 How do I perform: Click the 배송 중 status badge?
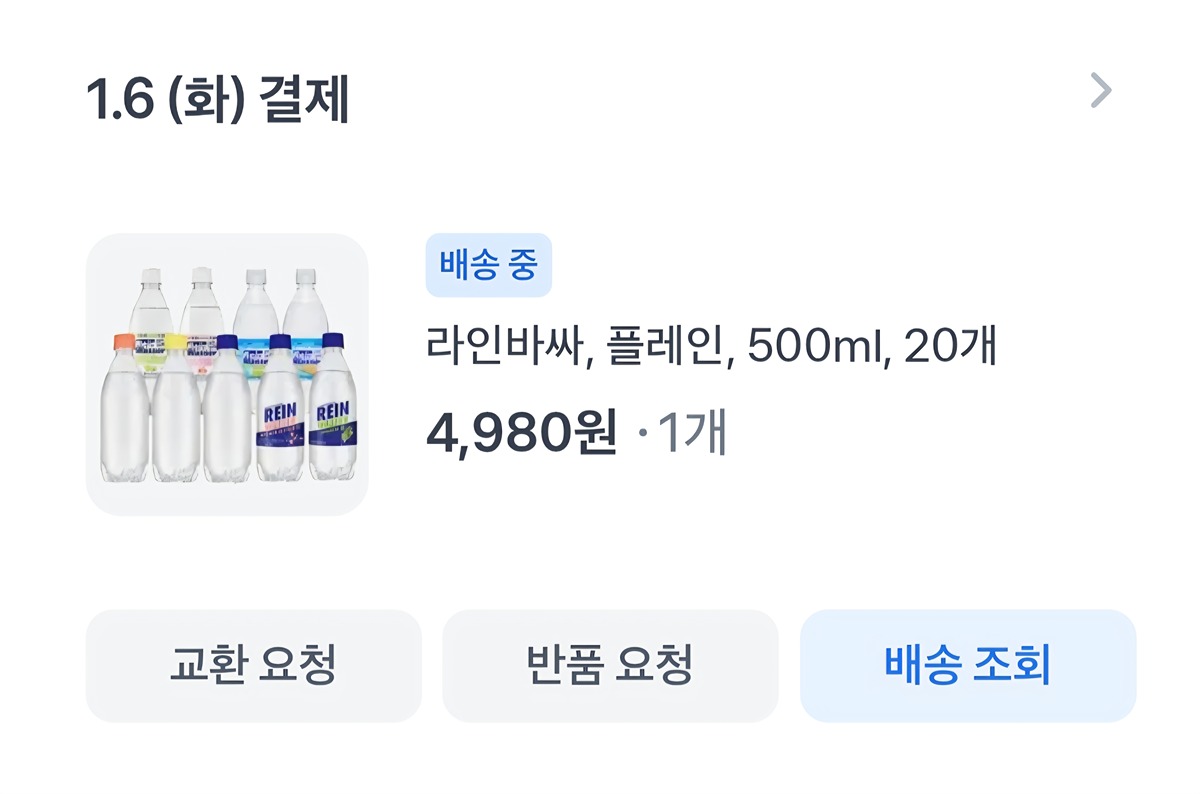[488, 266]
